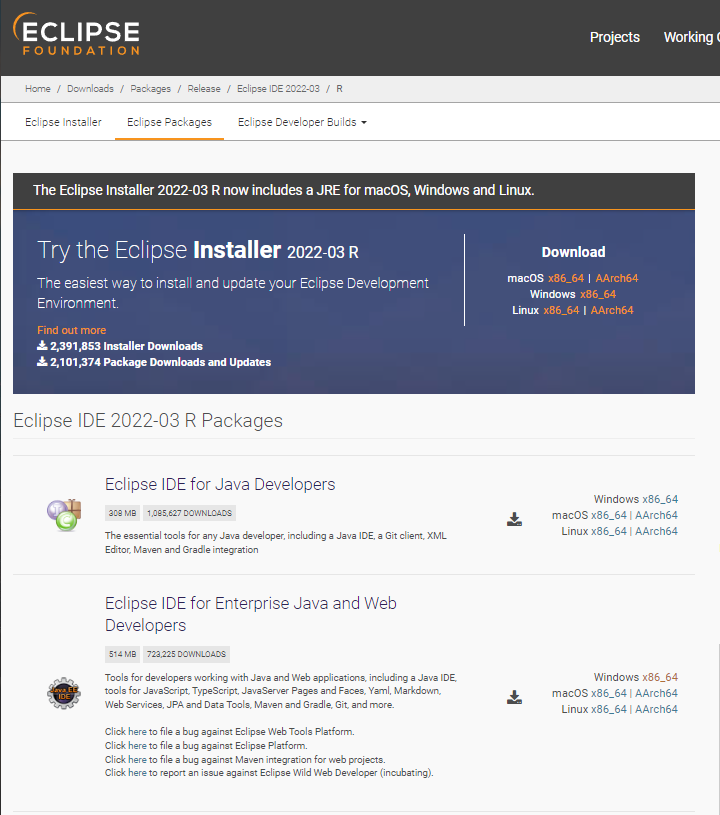
Task: Java Developers: download Windows x86_64
Action: pyautogui.click(x=660, y=499)
